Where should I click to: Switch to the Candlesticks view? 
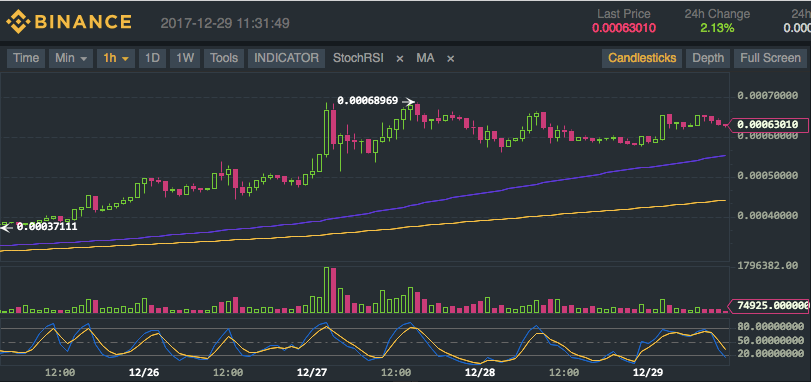coord(642,58)
